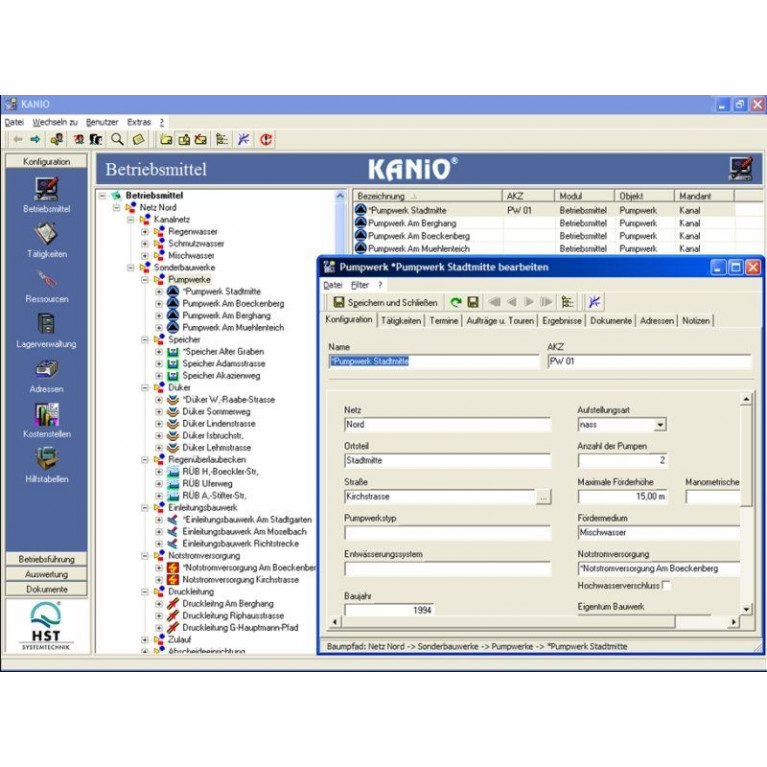Click the grey back arrow in main toolbar
767x767 pixels.
click(x=18, y=140)
